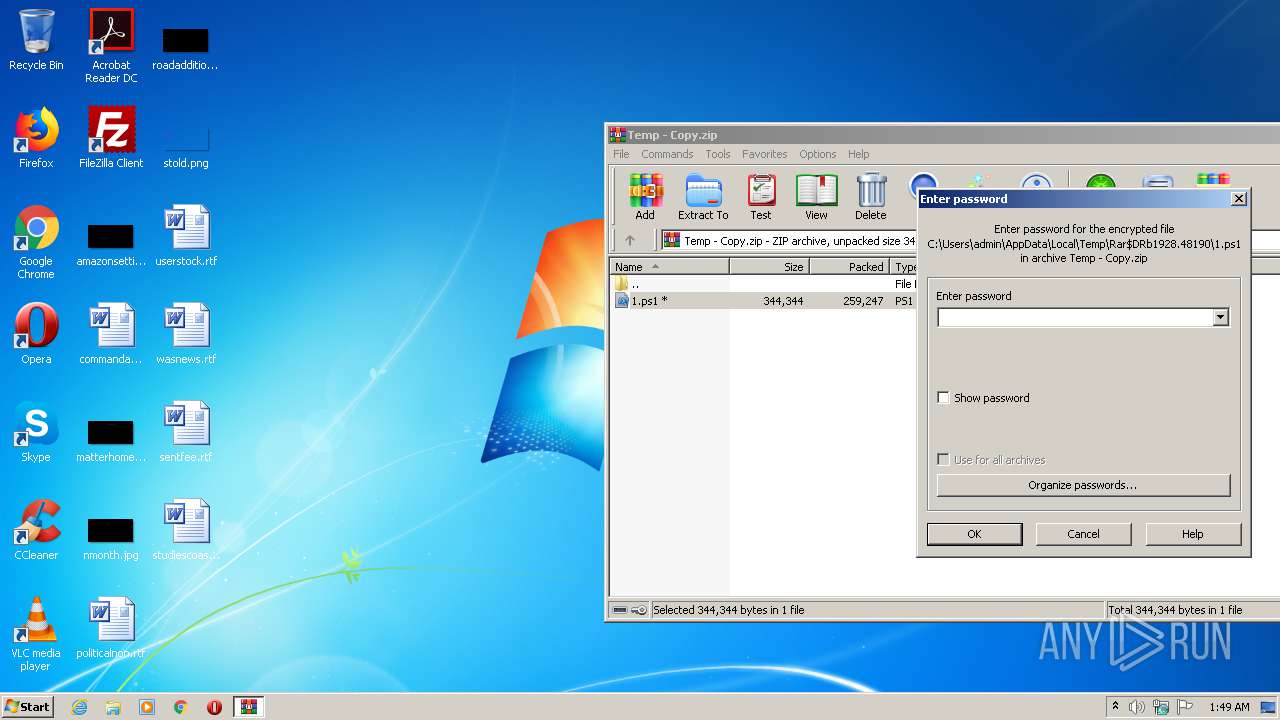This screenshot has width=1280, height=720.
Task: Select the 1.ps1 file icon in the archive list
Action: [x=622, y=300]
